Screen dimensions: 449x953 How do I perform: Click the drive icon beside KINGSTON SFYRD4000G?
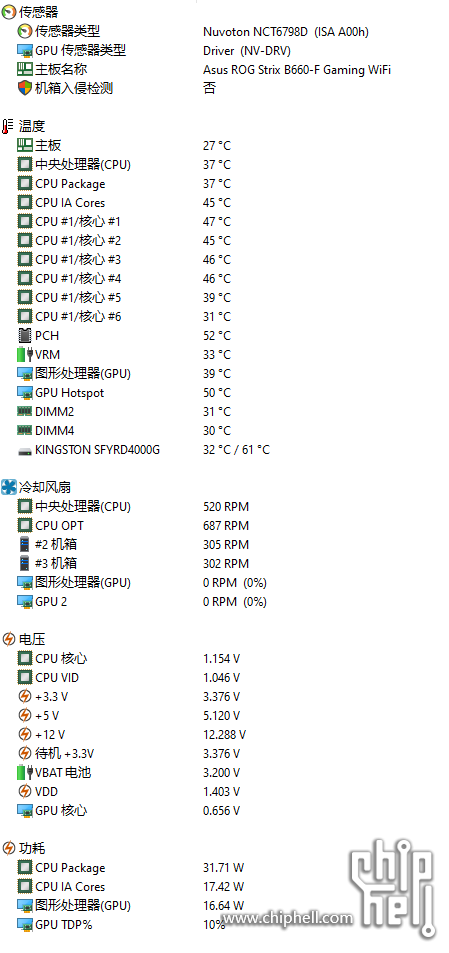coord(25,451)
